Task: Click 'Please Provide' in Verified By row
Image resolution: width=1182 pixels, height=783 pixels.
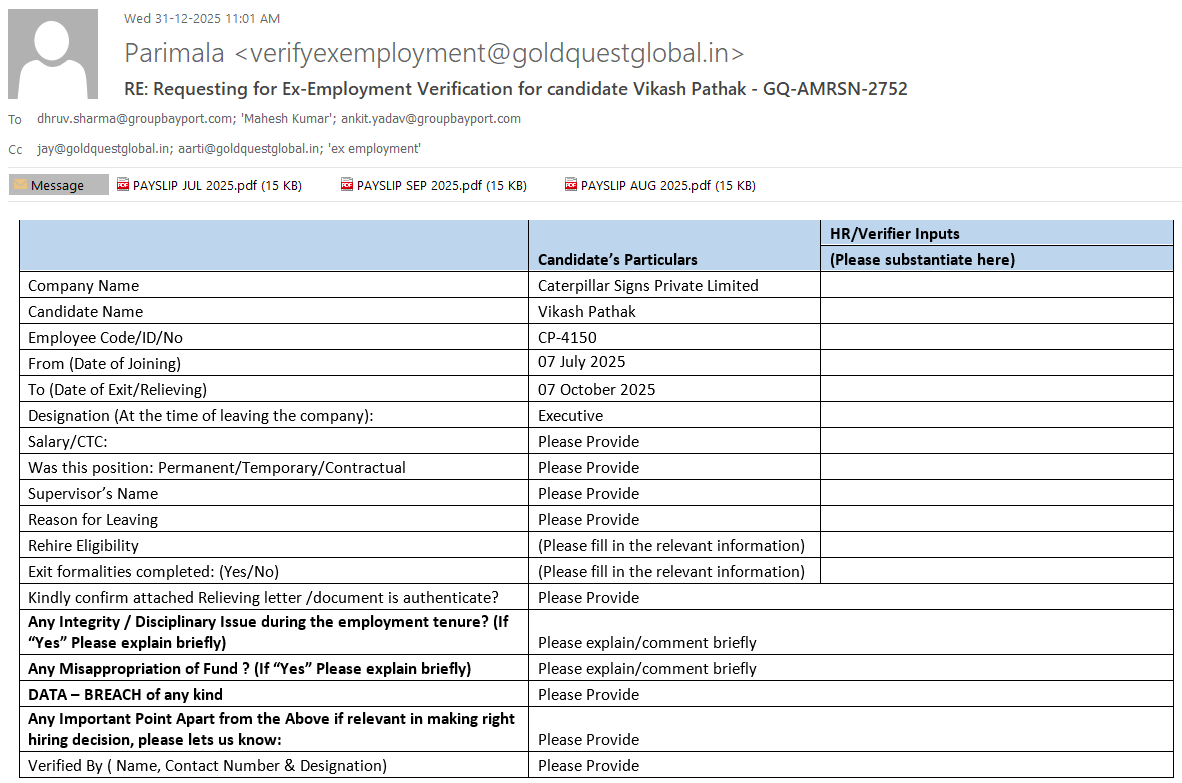Action: tap(588, 766)
